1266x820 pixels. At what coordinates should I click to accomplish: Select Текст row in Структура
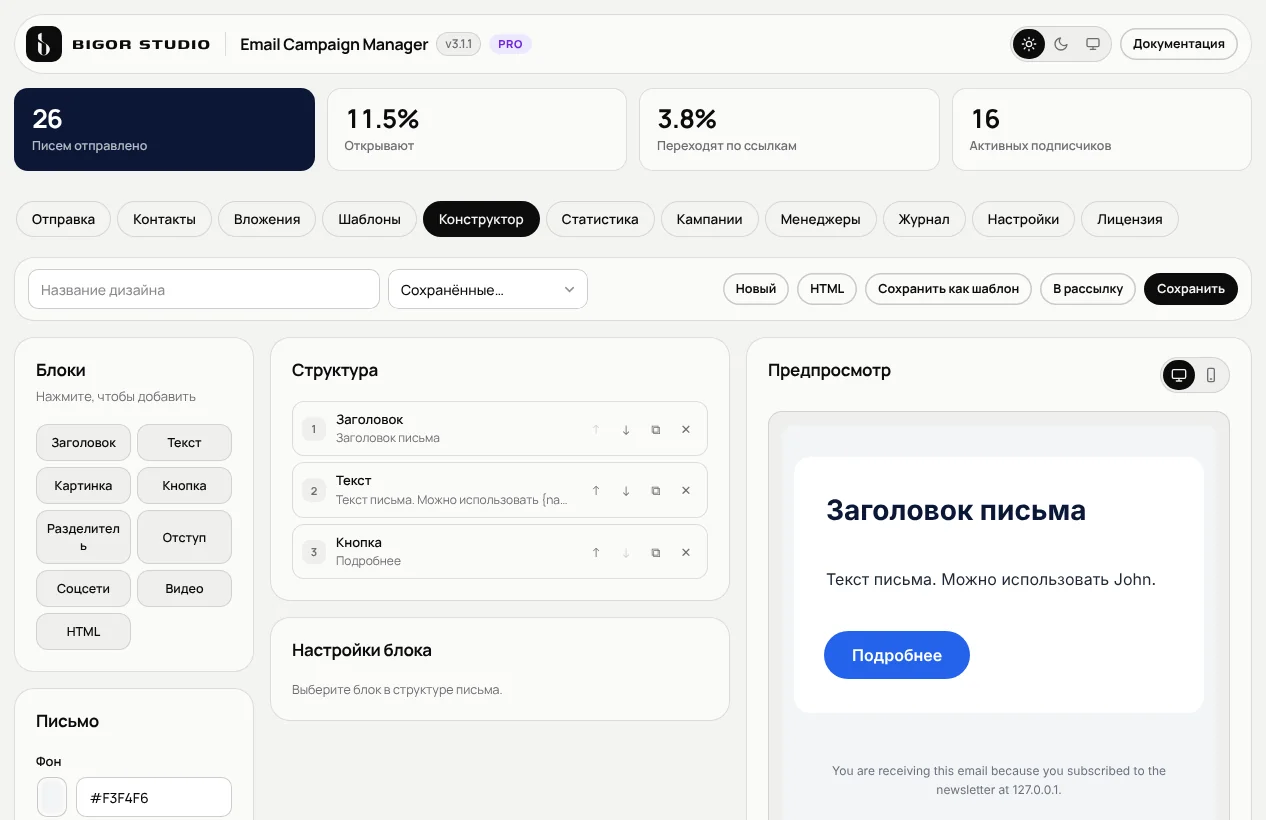[500, 490]
